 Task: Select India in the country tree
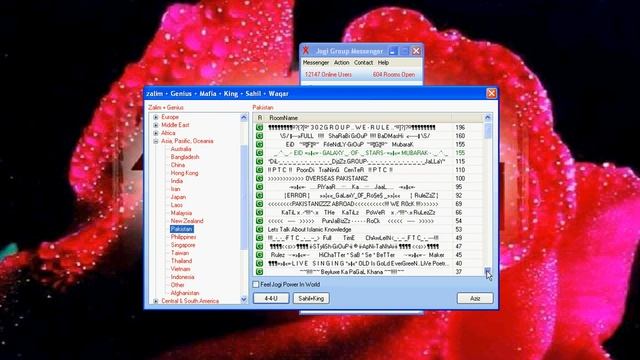[x=177, y=181]
